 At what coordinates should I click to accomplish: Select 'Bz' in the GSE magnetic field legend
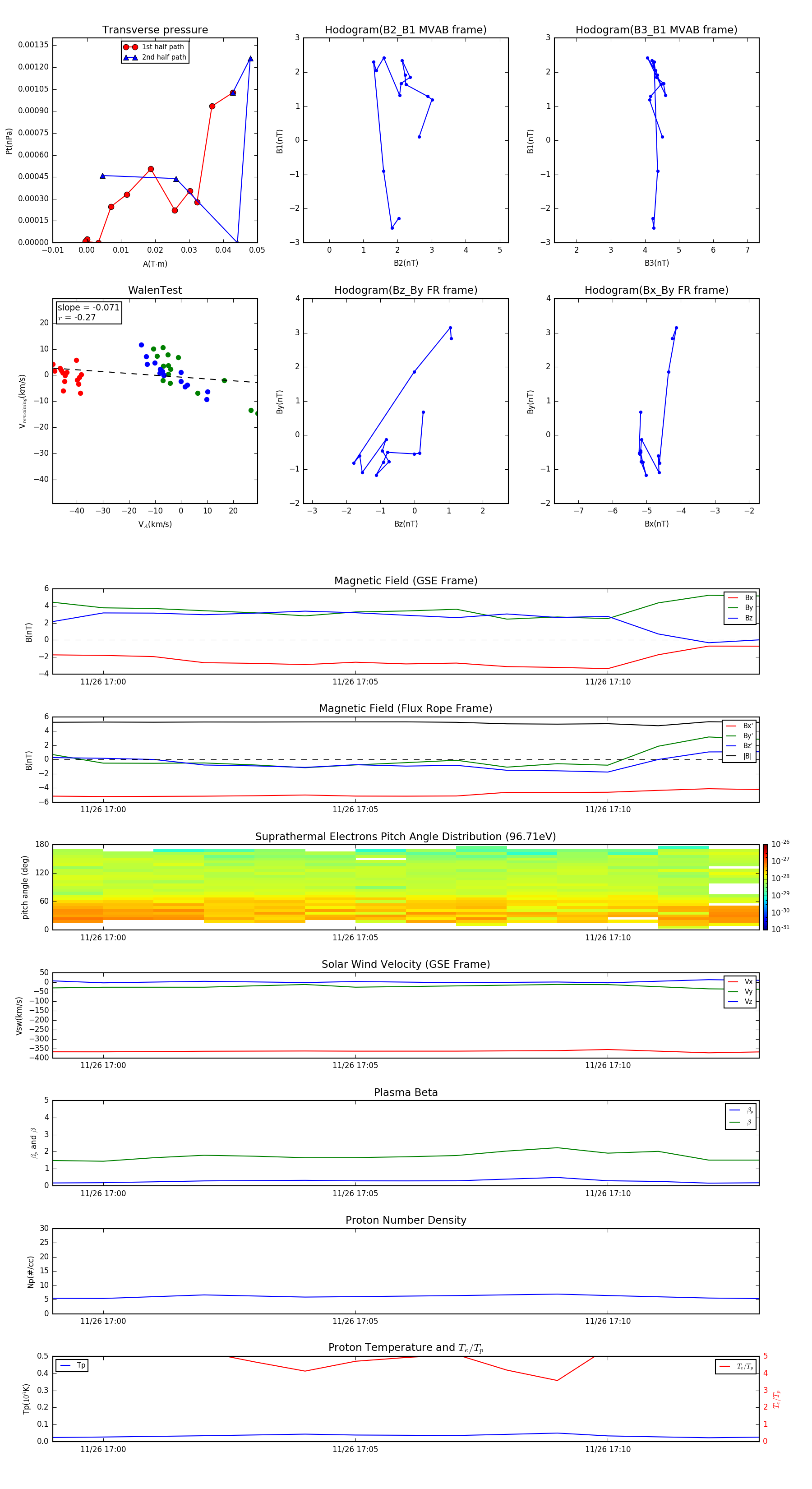click(x=741, y=618)
